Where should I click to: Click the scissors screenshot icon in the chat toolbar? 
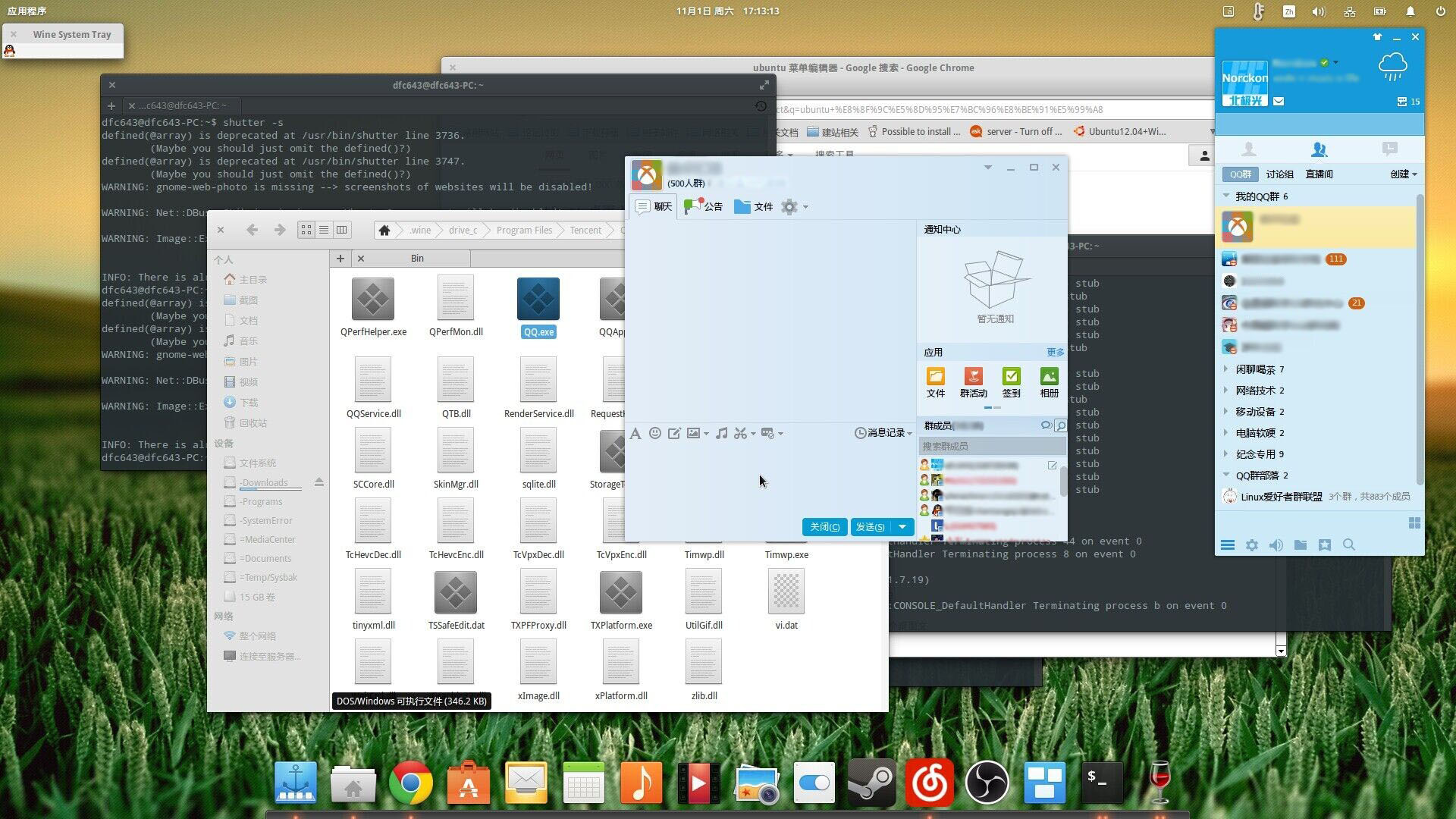741,433
